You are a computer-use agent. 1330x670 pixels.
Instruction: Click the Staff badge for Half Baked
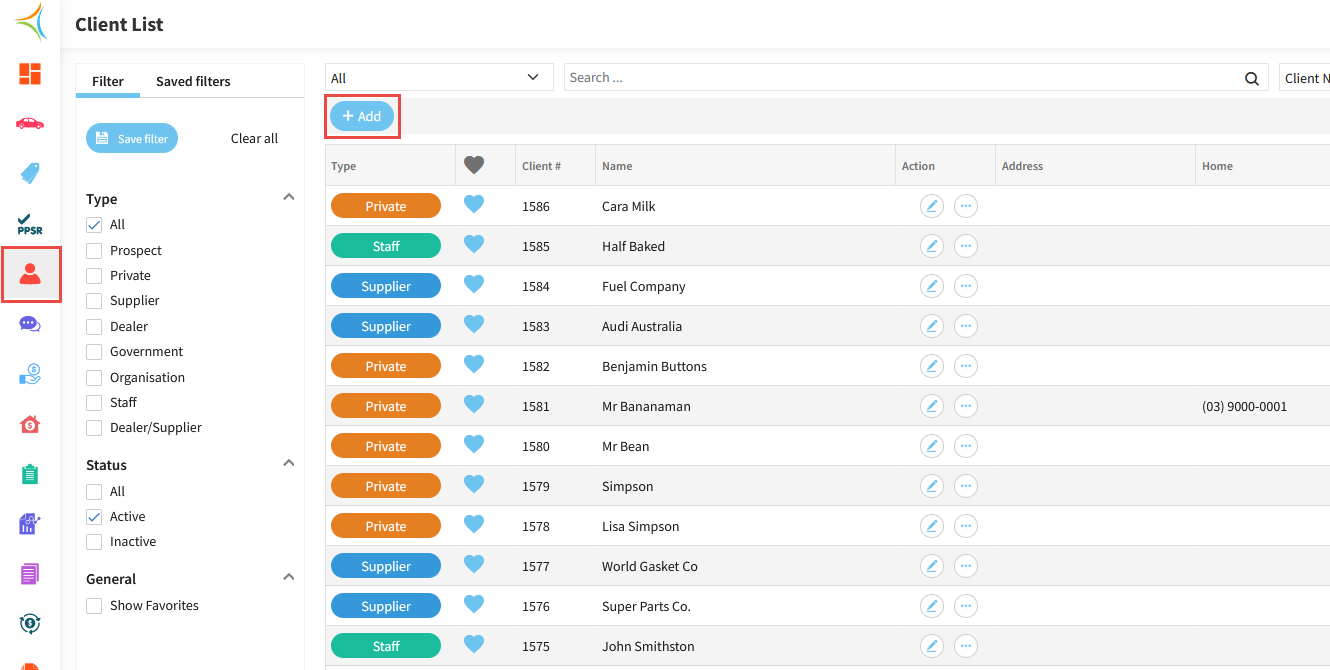pos(386,246)
